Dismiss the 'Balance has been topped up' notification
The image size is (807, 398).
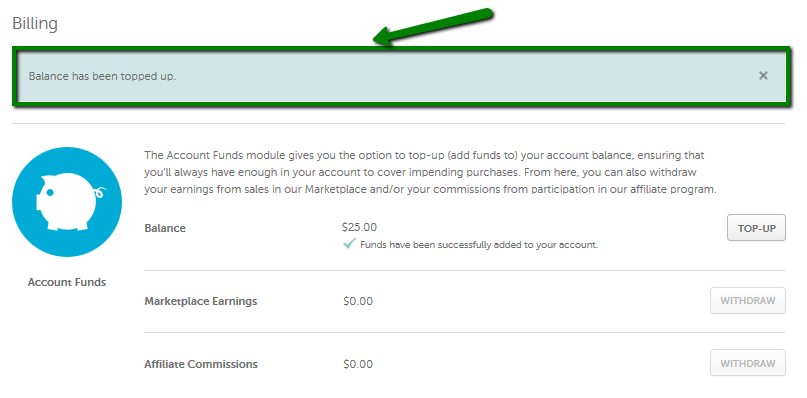tap(763, 76)
